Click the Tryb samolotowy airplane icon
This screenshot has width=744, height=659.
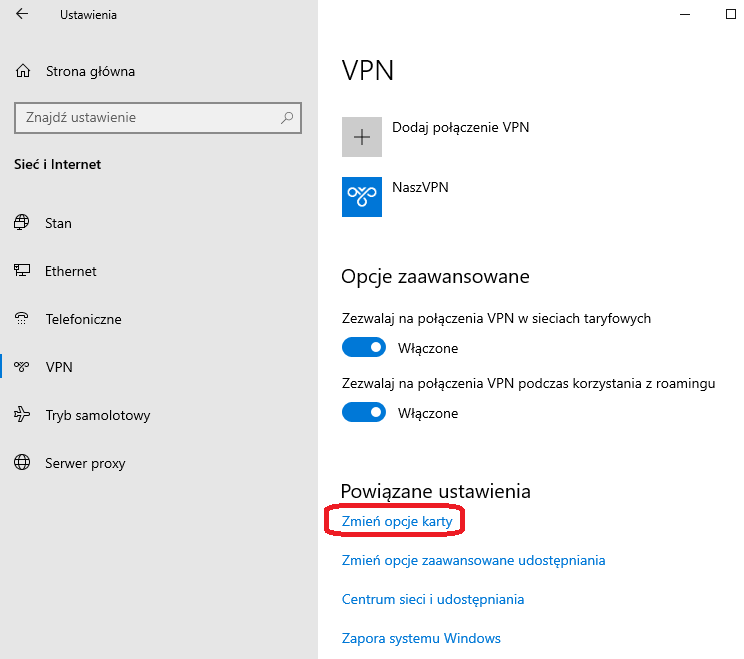tap(22, 415)
